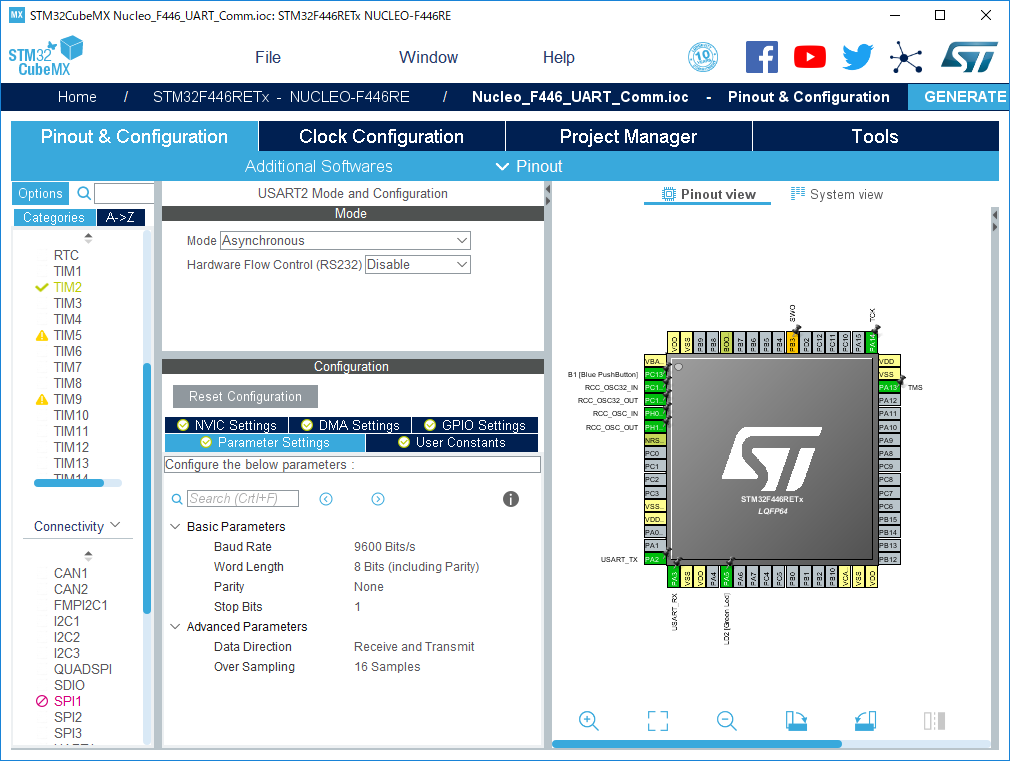1010x761 pixels.
Task: Open the Hardware Flow Control dropdown
Action: [x=418, y=264]
